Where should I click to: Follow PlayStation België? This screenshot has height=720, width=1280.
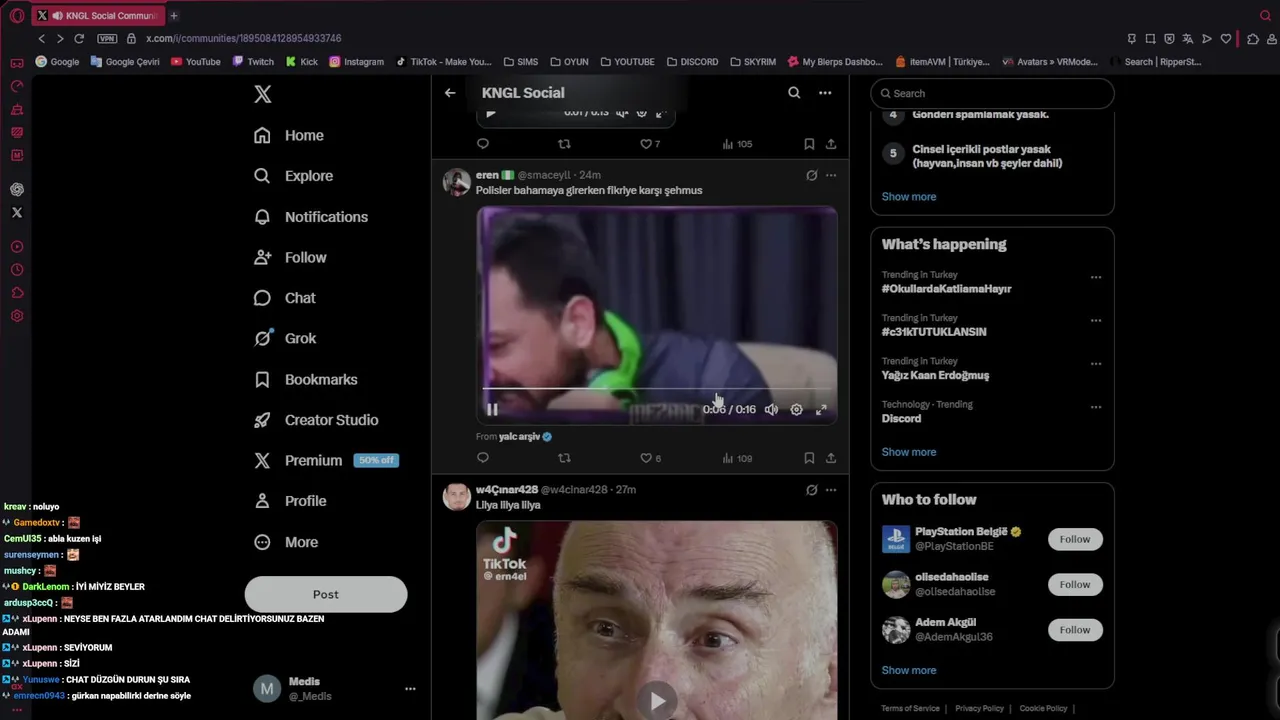coord(1075,539)
